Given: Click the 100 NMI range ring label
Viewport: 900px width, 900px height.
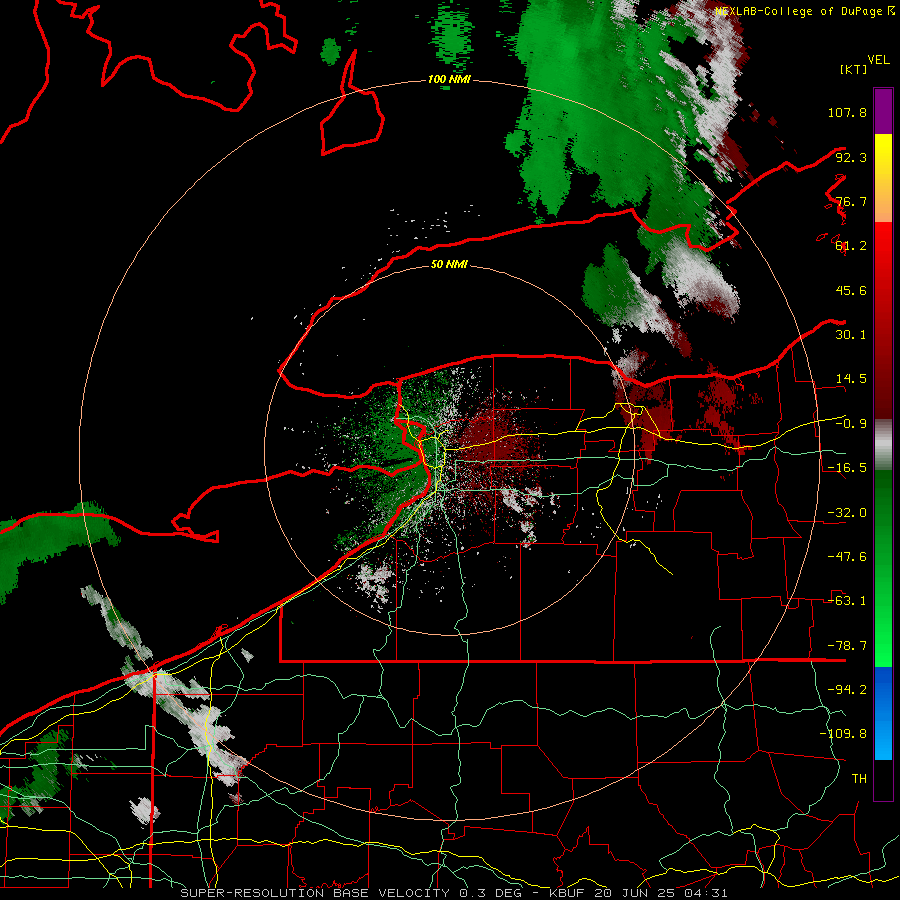Looking at the screenshot, I should tap(449, 79).
